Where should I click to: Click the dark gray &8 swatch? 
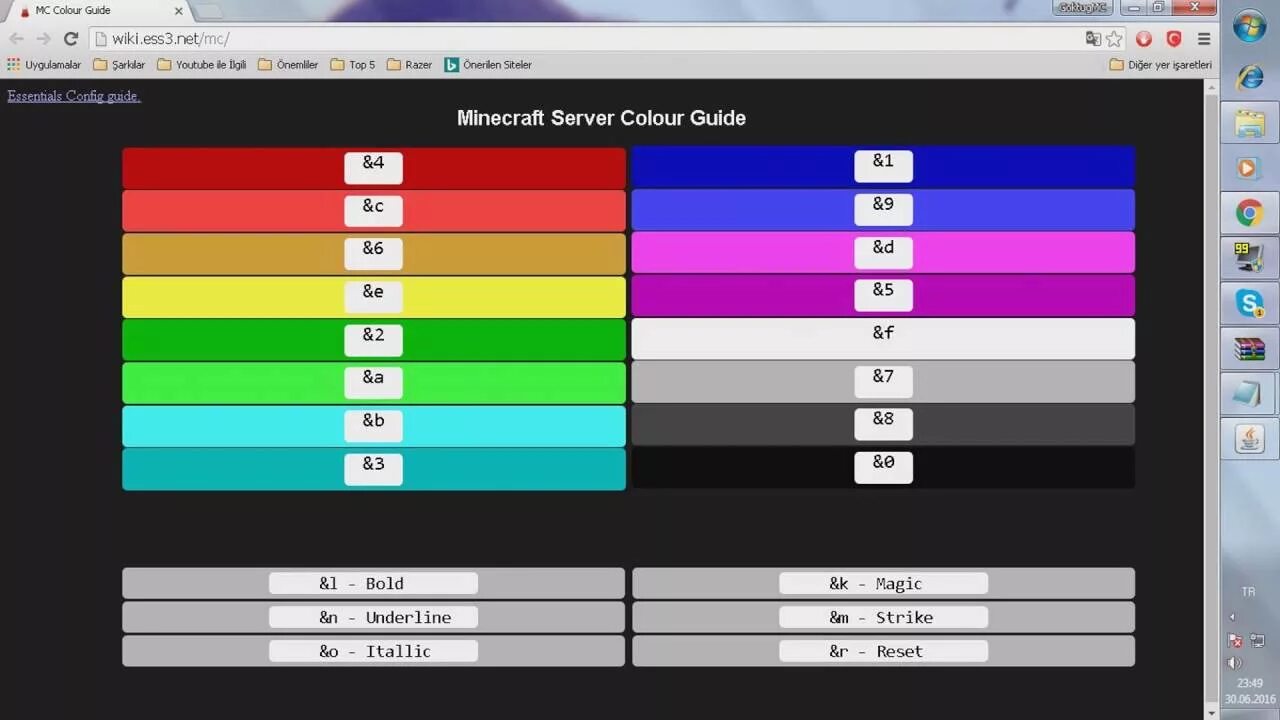click(883, 424)
